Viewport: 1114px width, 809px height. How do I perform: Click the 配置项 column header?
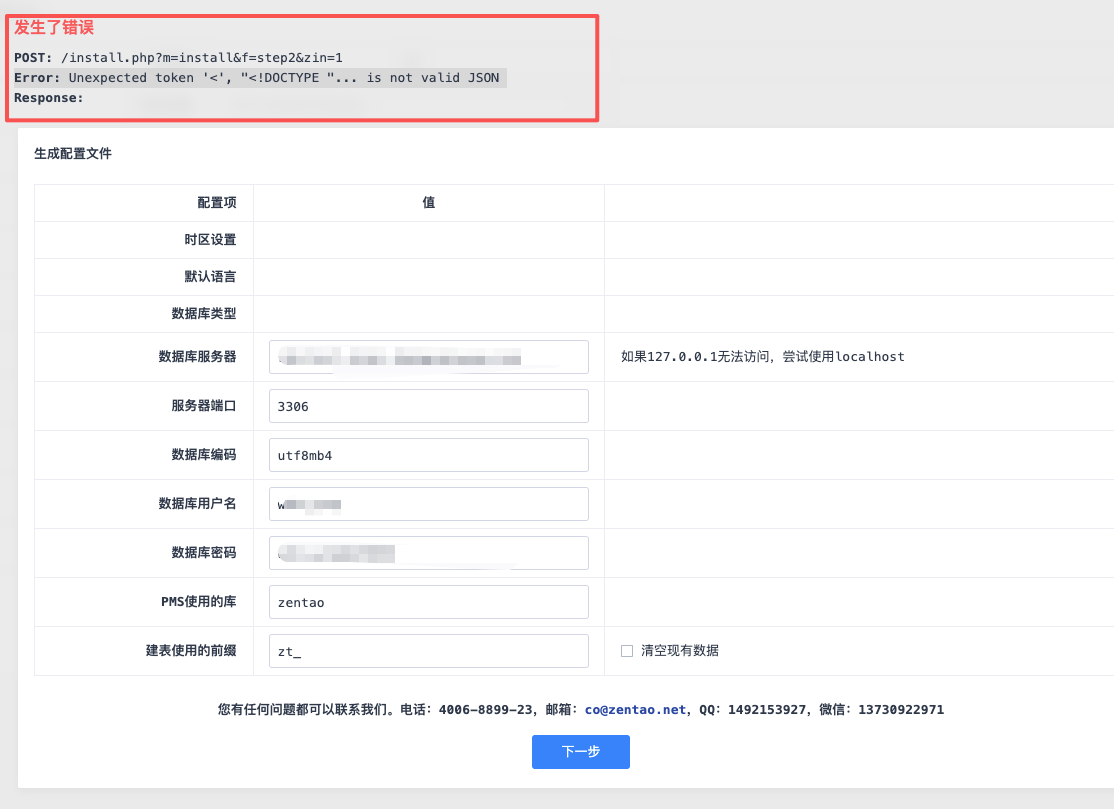click(x=217, y=202)
